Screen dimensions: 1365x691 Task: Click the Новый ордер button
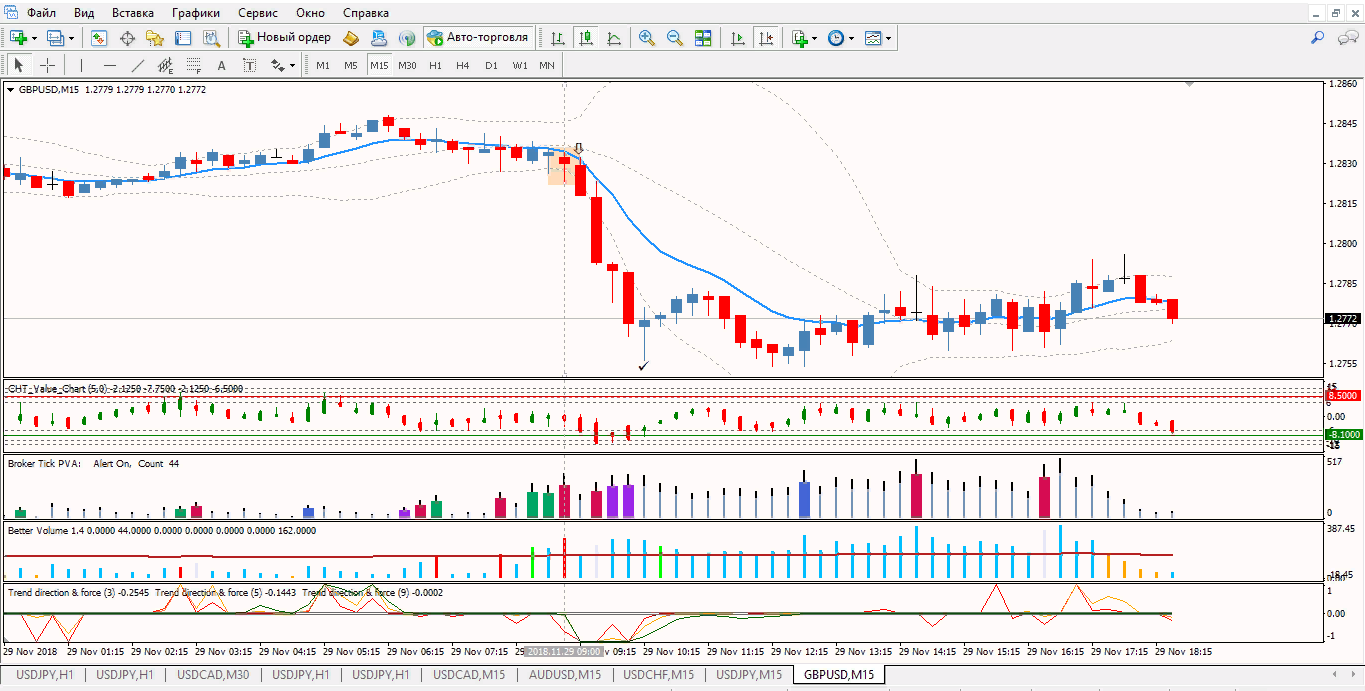point(284,38)
